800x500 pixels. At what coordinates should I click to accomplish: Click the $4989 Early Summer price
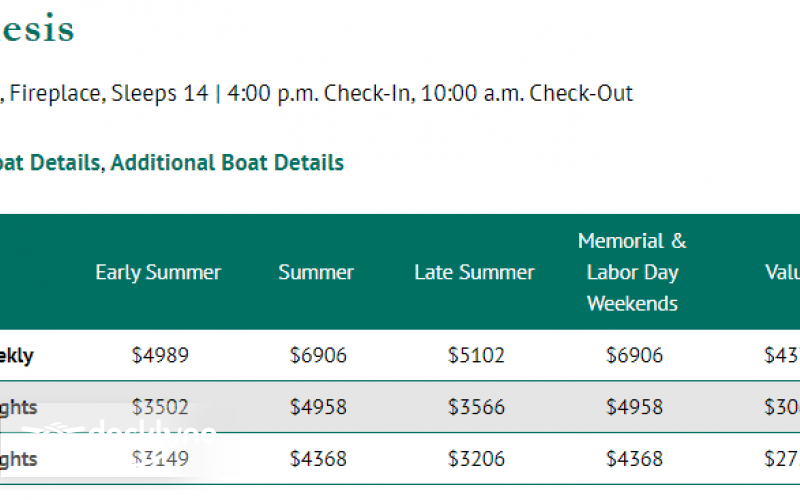[x=160, y=355]
